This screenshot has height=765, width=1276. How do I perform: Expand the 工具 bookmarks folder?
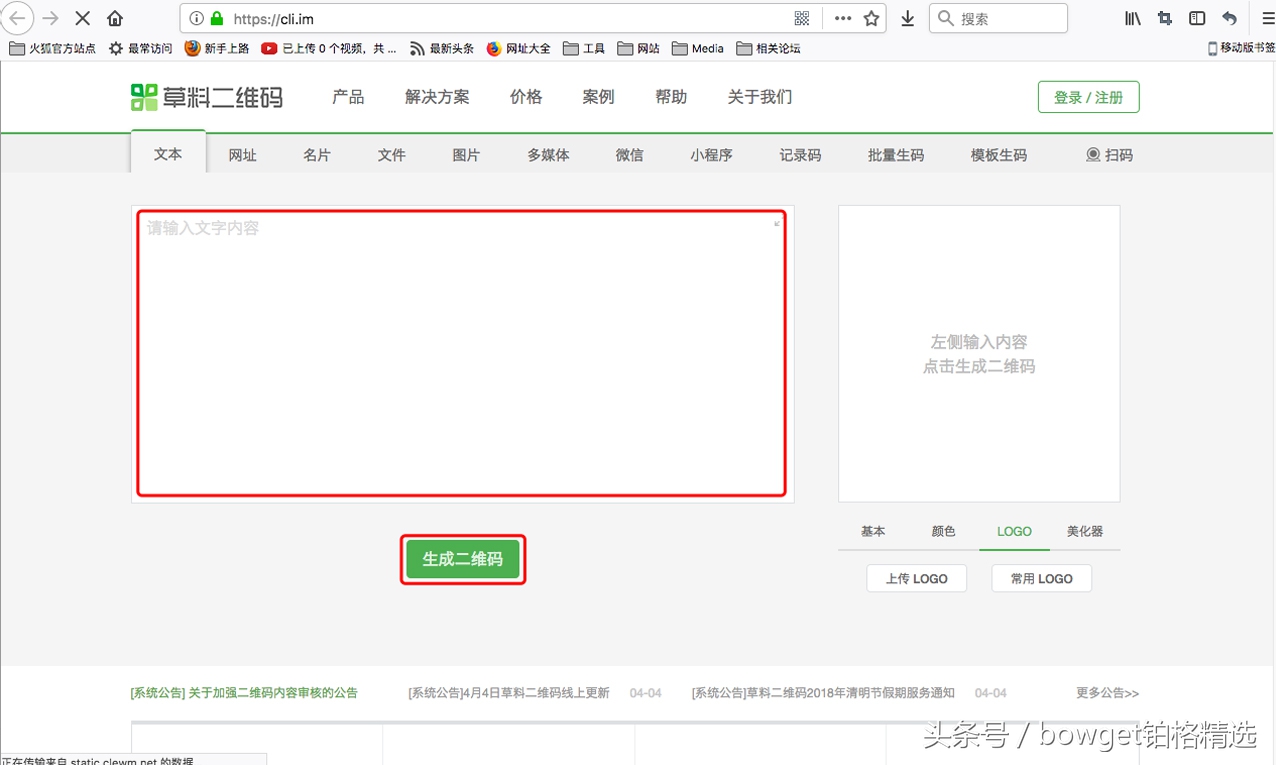pyautogui.click(x=583, y=47)
